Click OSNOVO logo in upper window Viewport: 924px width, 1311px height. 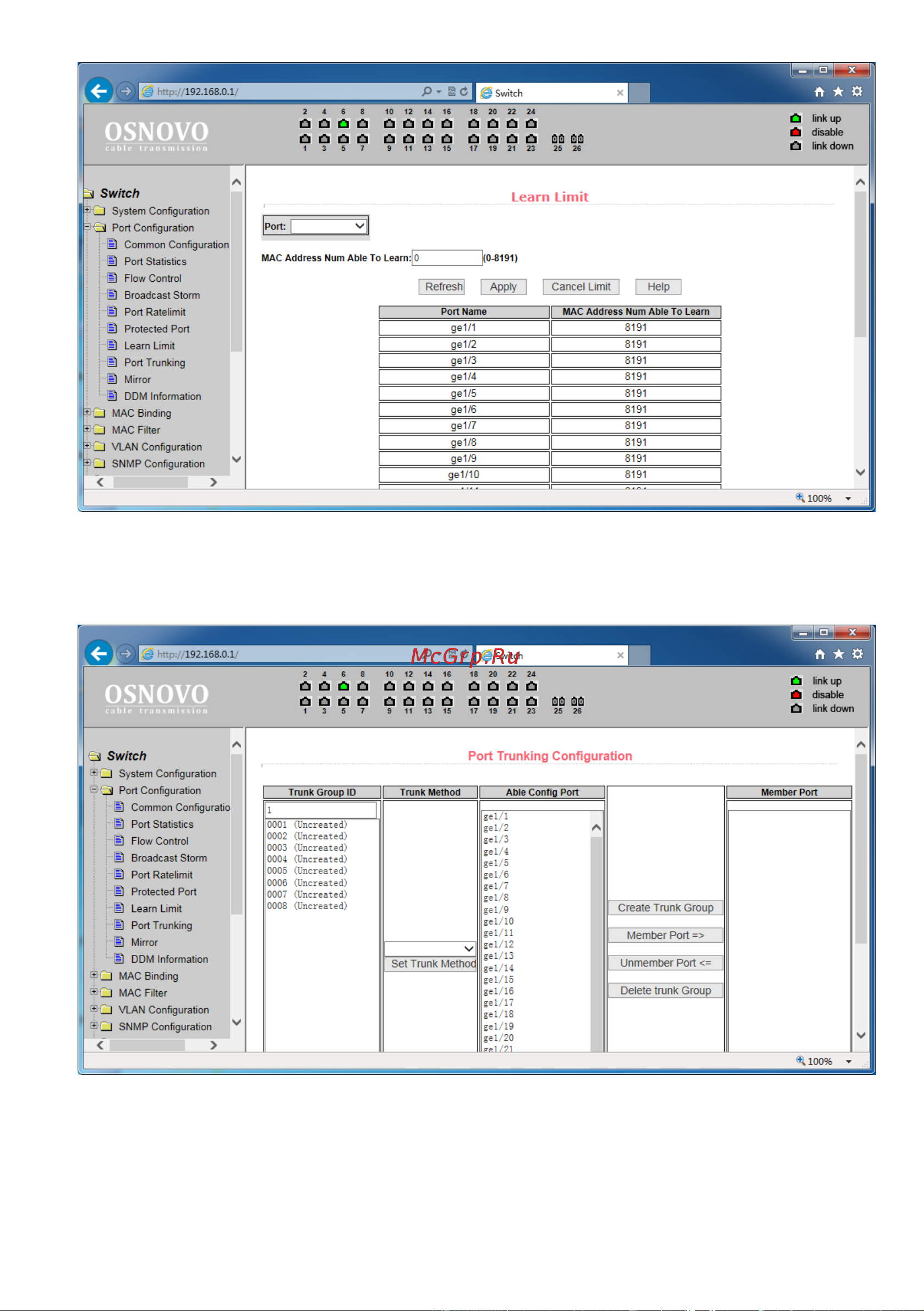point(156,135)
